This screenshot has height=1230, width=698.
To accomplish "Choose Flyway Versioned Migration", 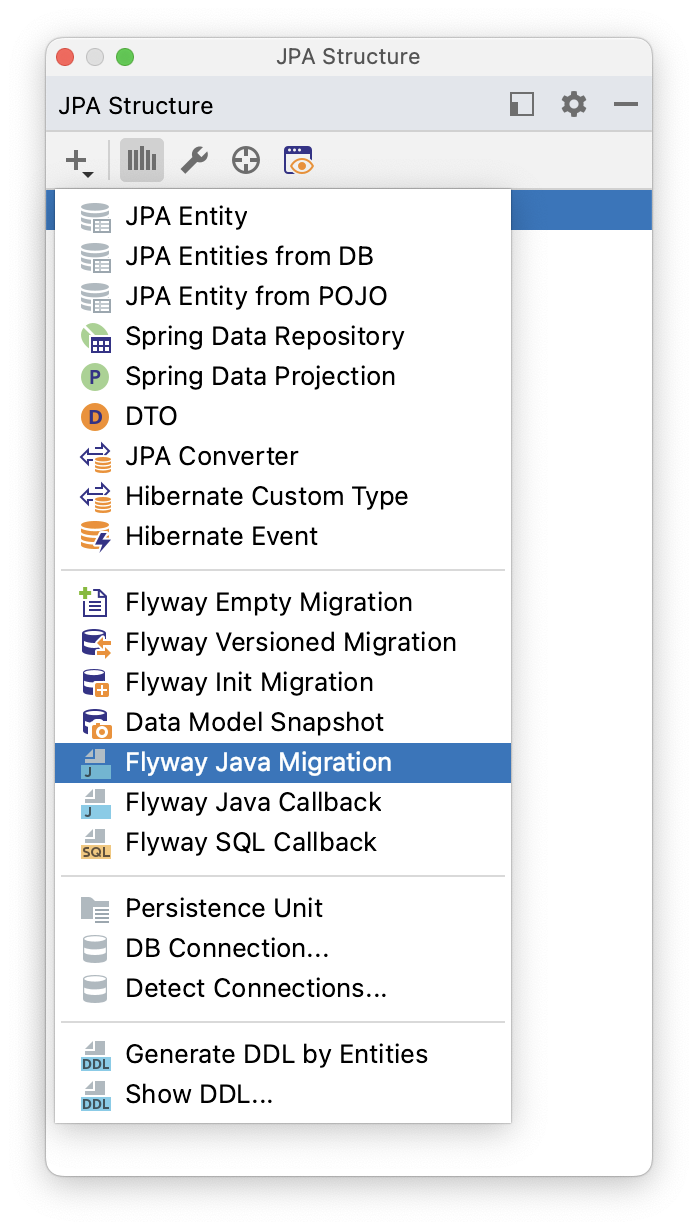I will point(283,642).
